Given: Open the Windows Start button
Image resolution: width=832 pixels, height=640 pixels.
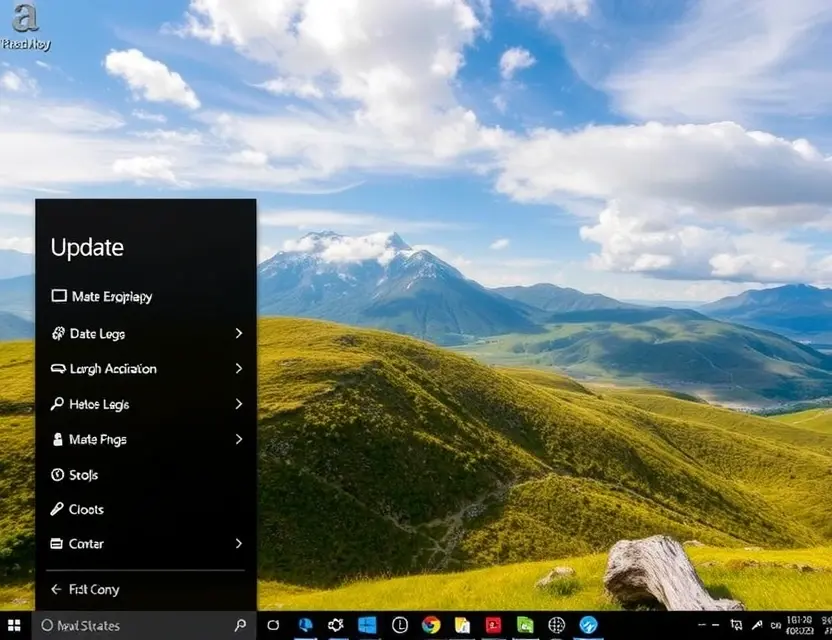Looking at the screenshot, I should [14, 626].
